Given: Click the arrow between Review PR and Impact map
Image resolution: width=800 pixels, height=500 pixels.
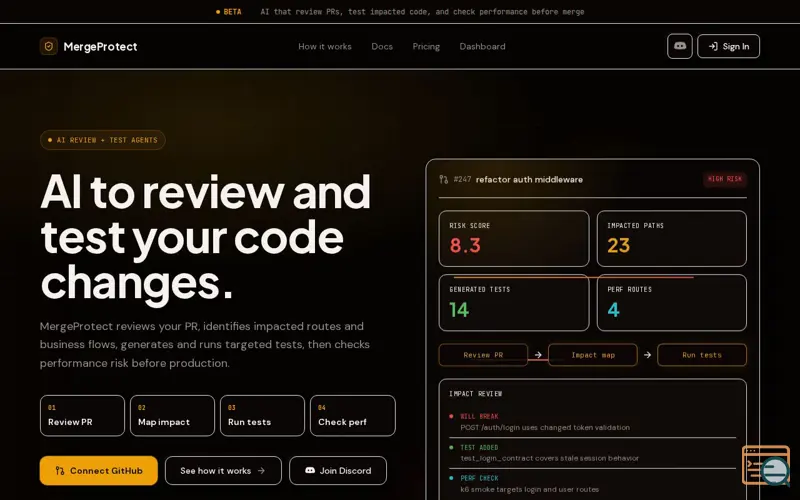Looking at the screenshot, I should (538, 355).
